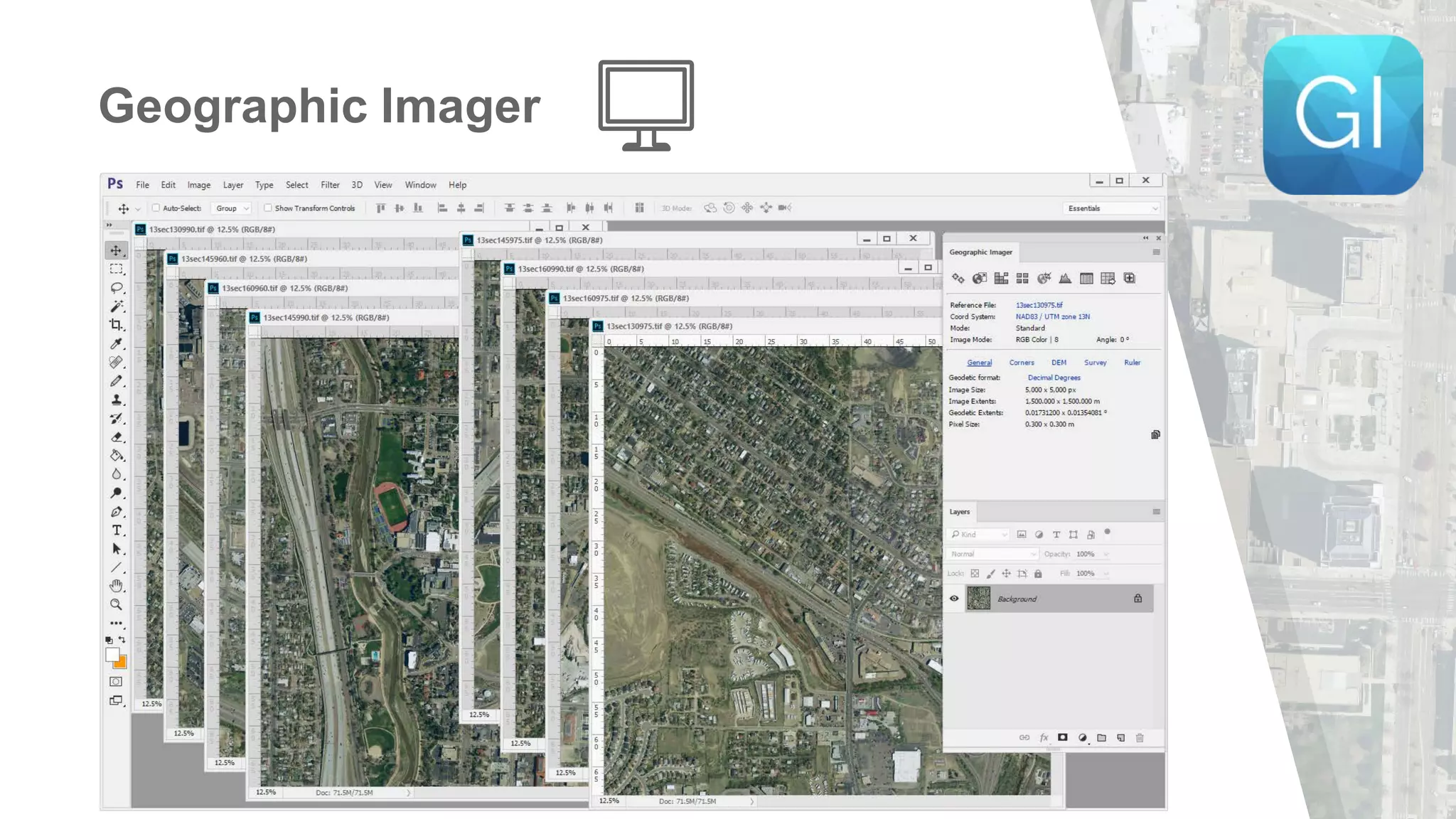Screen dimensions: 1456x819
Task: Click the Link layers icon
Action: coord(1024,738)
